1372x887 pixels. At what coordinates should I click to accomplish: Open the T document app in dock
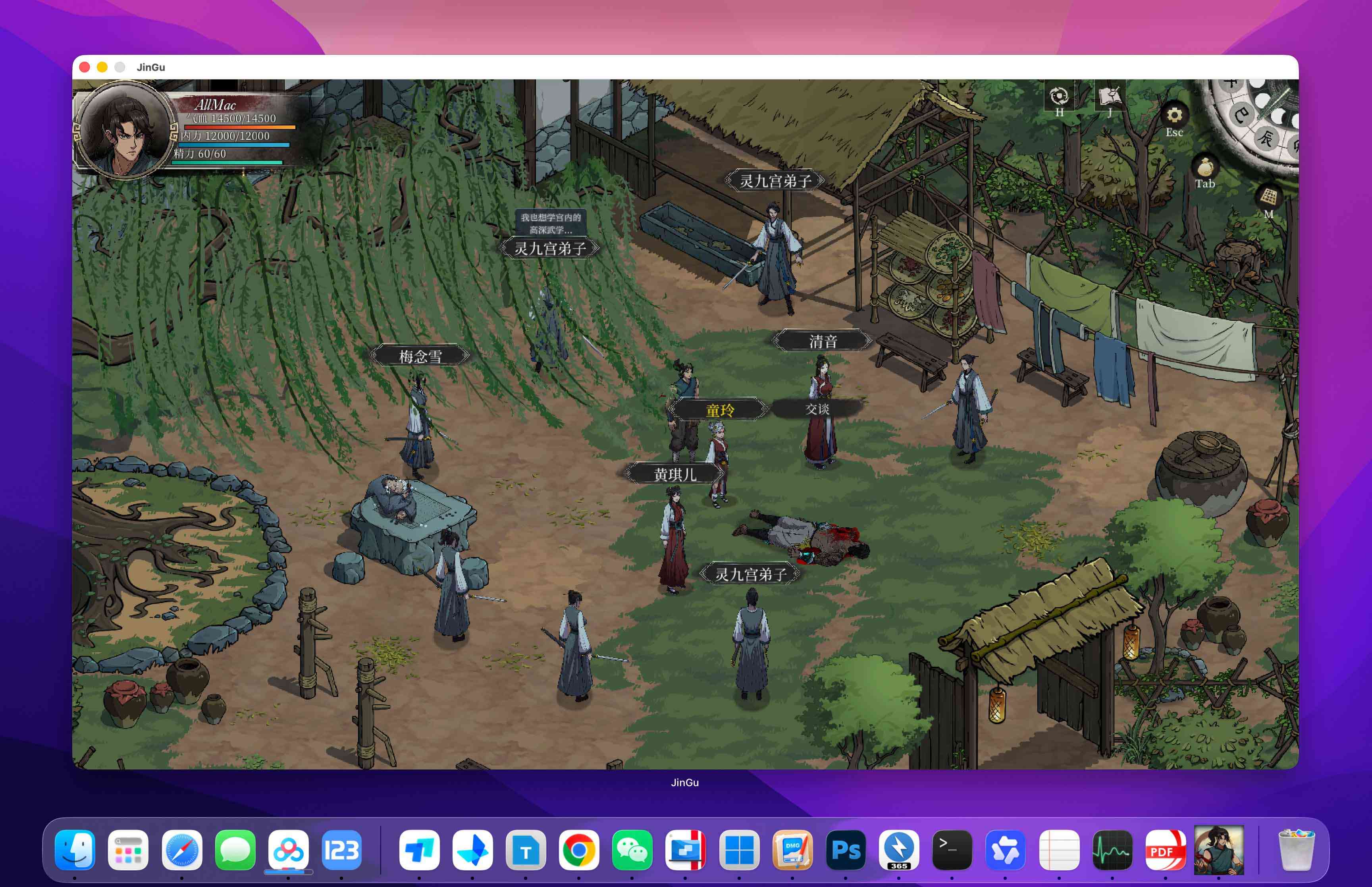tap(525, 850)
